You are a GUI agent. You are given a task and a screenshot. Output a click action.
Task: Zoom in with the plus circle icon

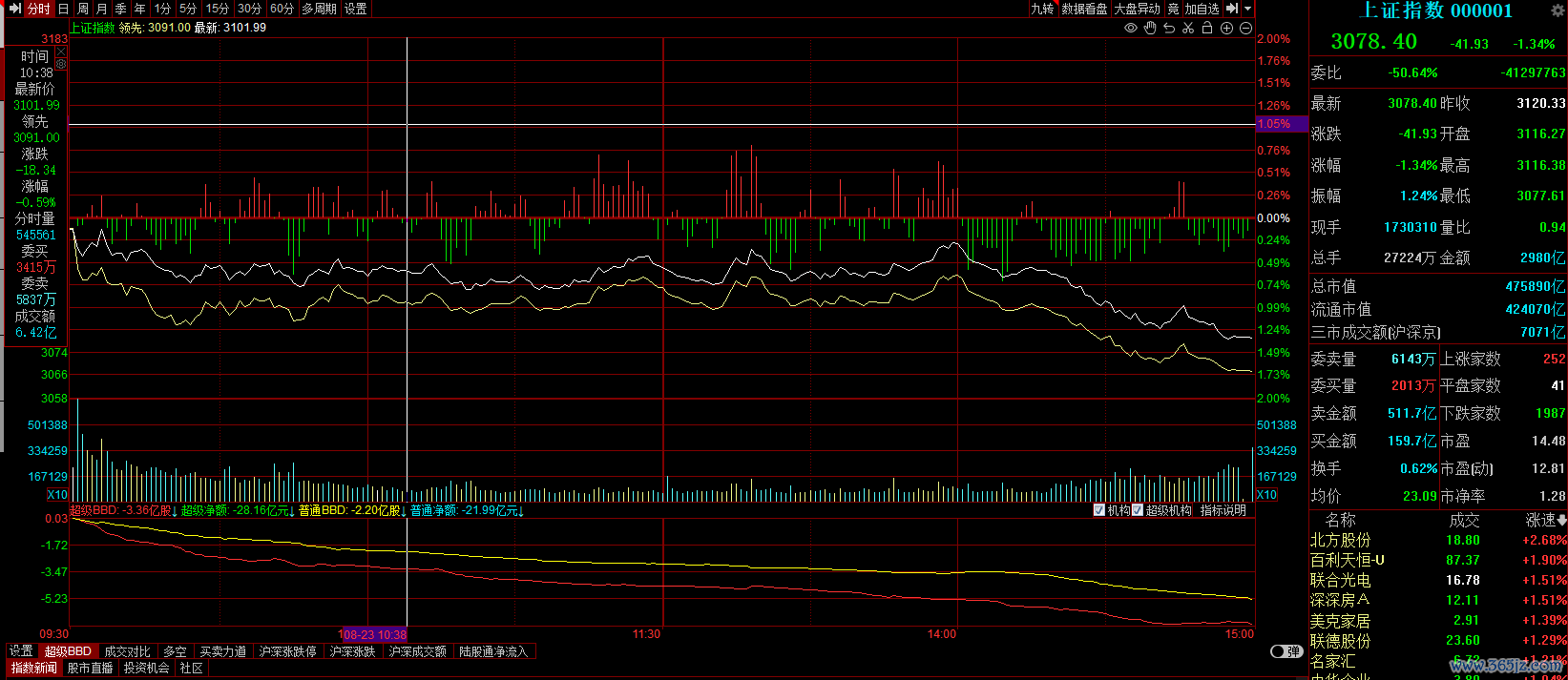1227,29
